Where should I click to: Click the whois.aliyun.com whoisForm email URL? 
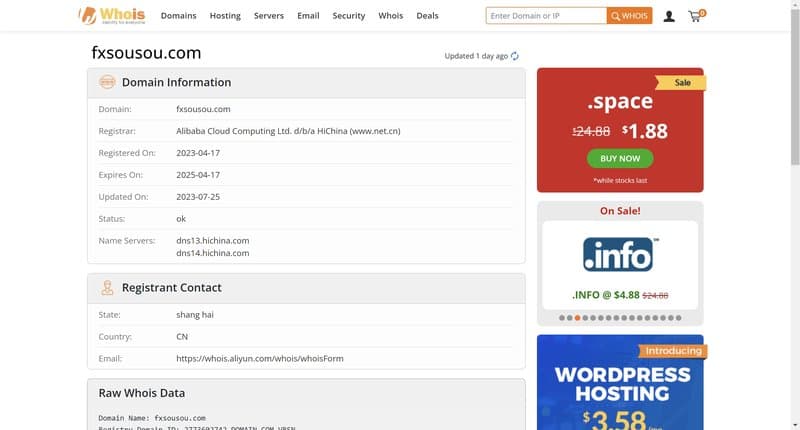tap(260, 359)
